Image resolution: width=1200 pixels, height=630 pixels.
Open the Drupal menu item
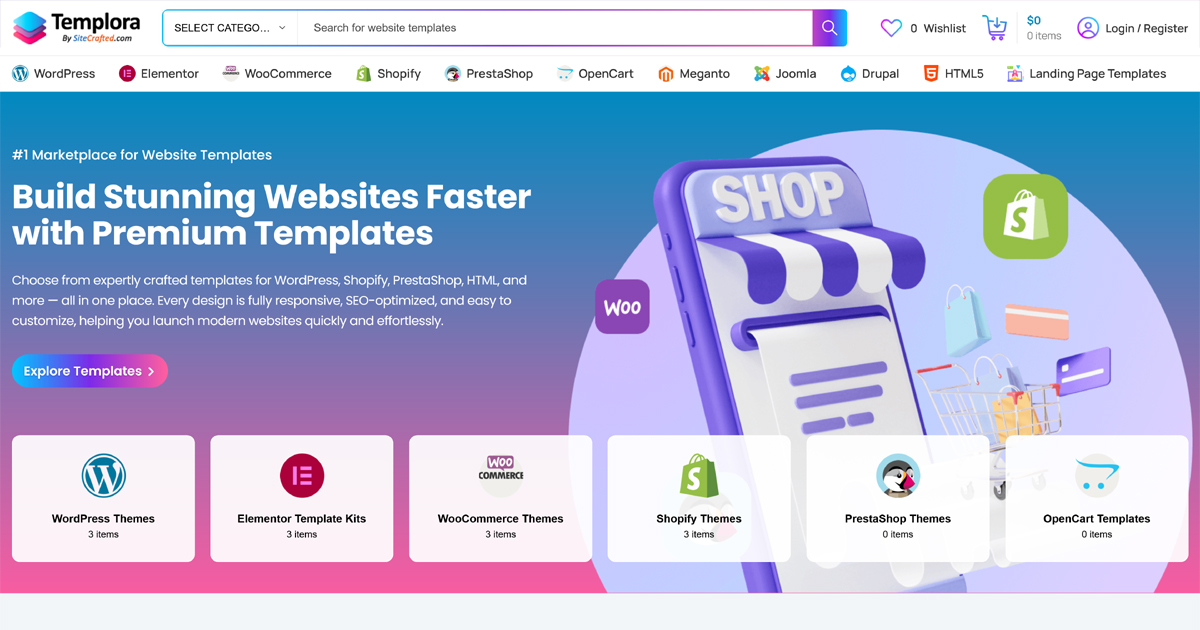tap(870, 73)
